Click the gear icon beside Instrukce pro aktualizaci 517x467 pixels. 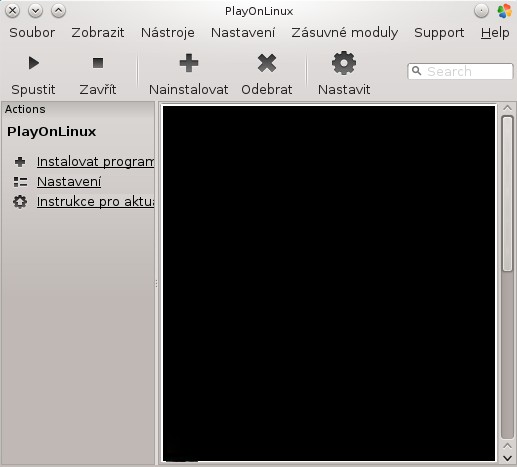(20, 202)
